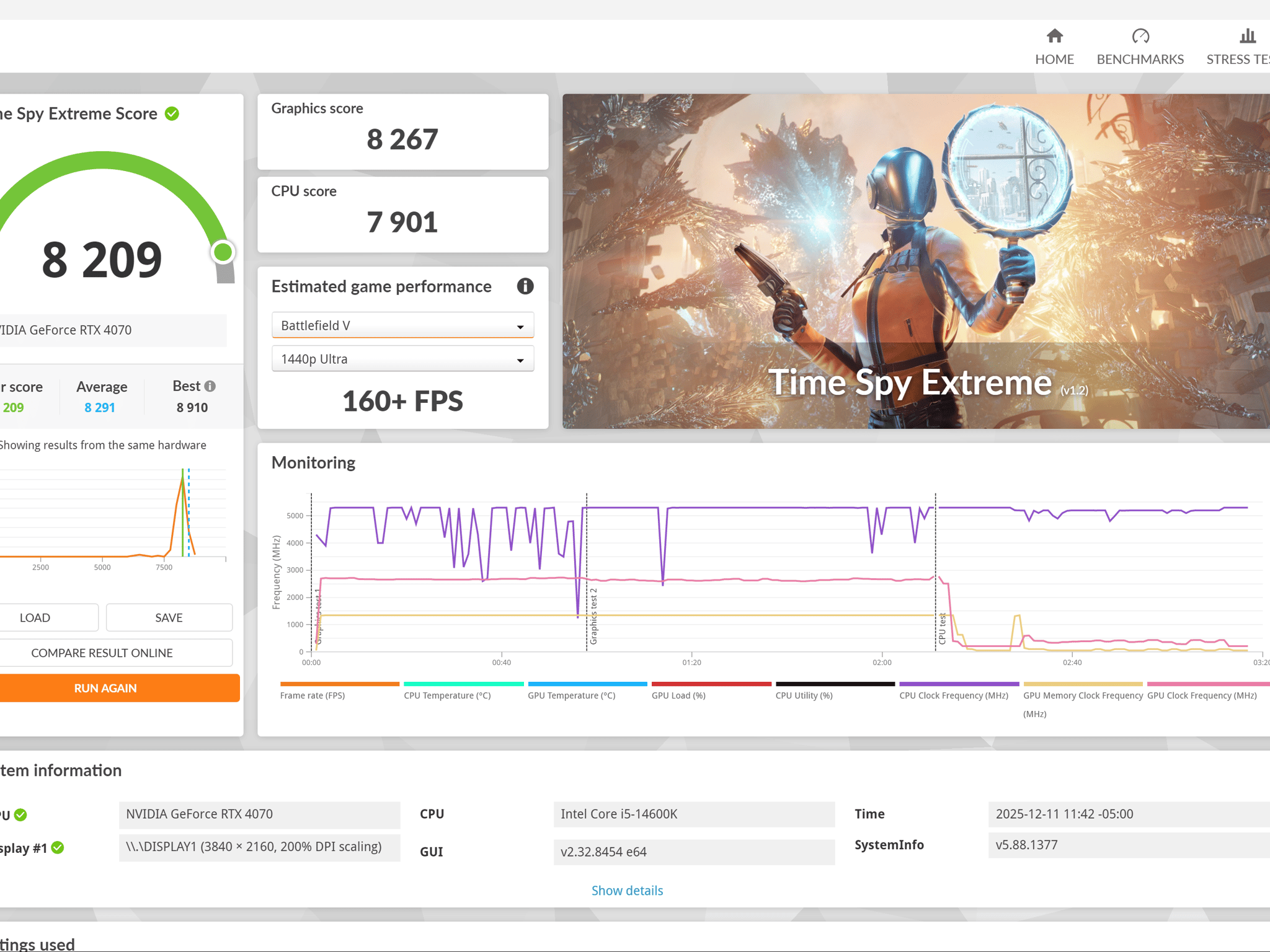Toggle the CPU Utility (%) legend swatch

(835, 684)
